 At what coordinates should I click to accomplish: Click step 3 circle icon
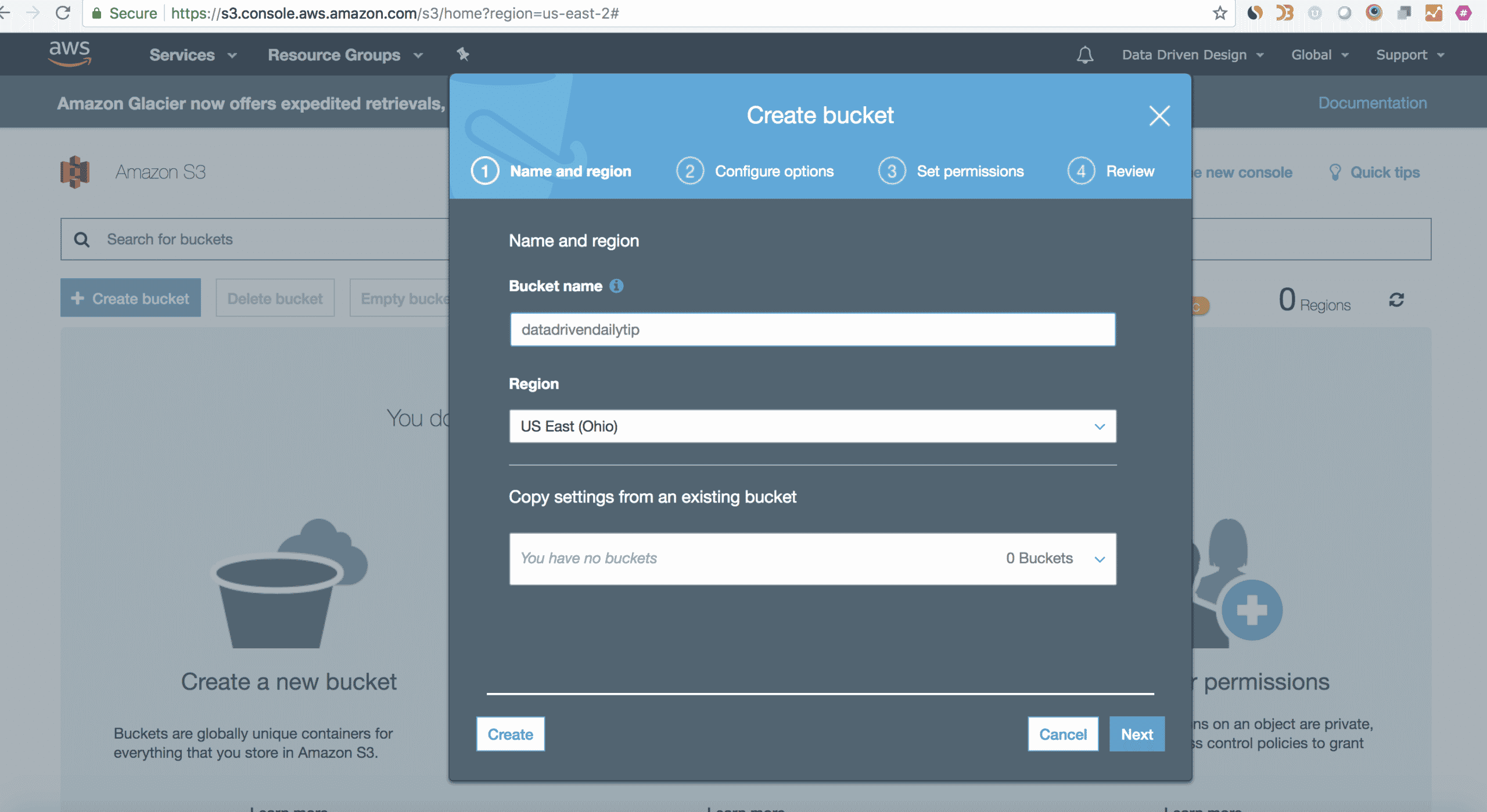pos(892,171)
